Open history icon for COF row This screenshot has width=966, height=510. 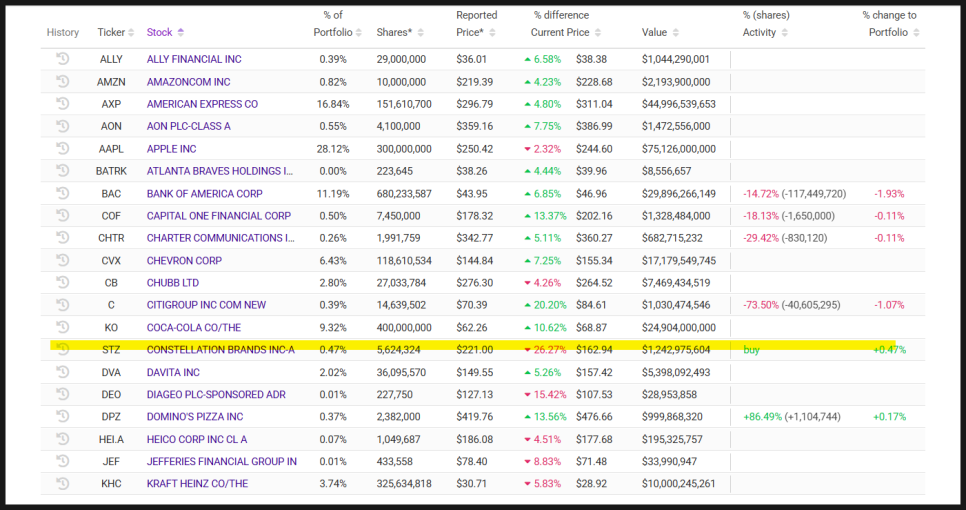point(62,216)
